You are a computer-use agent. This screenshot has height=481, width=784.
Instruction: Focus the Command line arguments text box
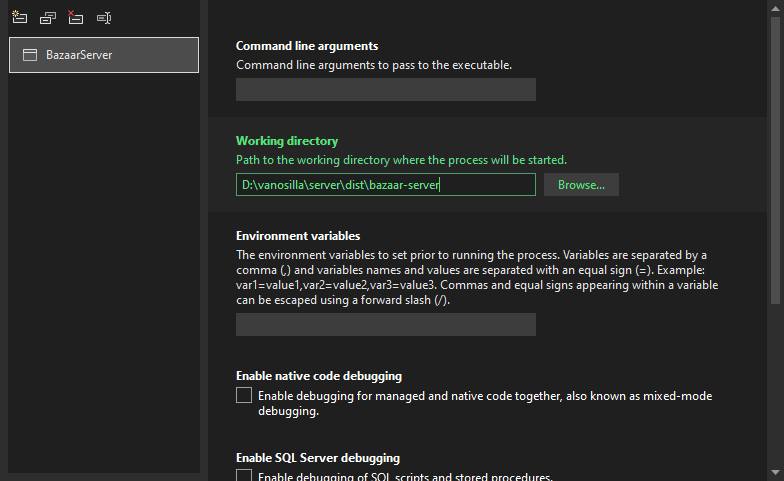point(385,90)
